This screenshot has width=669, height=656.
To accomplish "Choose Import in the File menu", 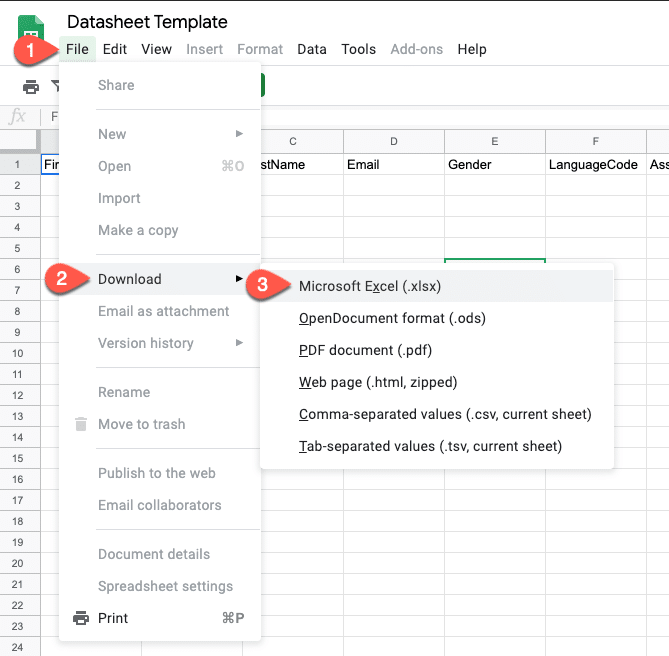I will click(x=160, y=198).
